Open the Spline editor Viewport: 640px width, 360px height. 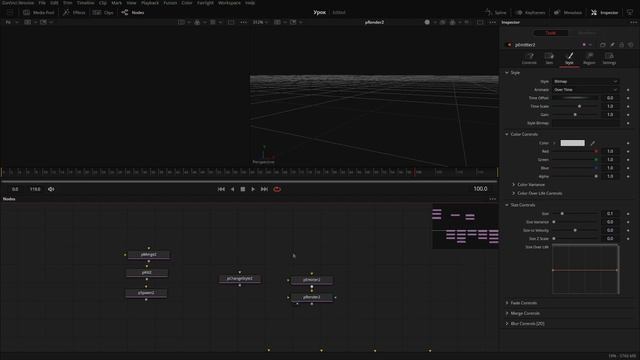click(x=496, y=13)
